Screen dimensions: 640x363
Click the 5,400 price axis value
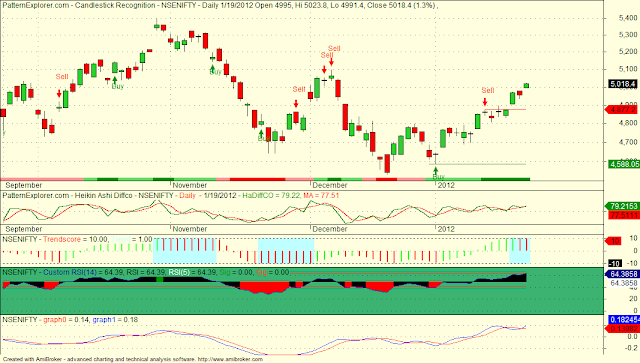[x=628, y=18]
